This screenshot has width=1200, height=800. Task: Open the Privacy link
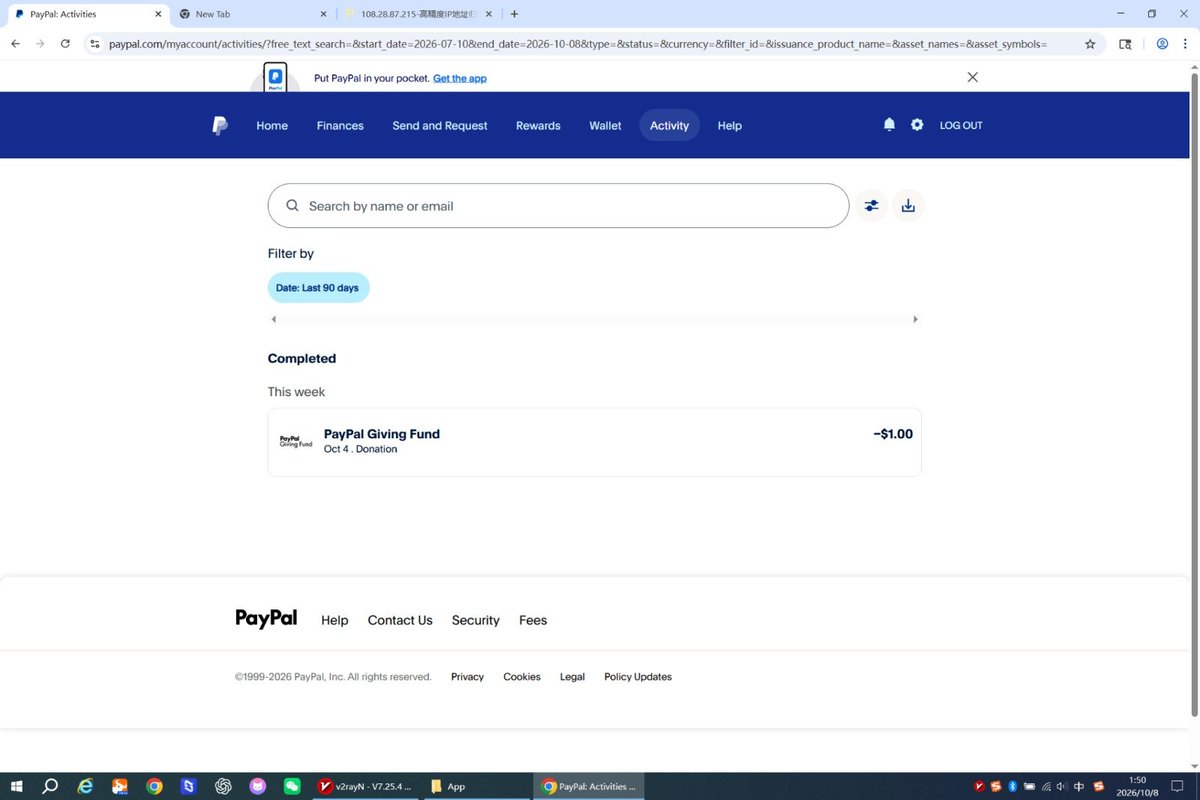(467, 677)
